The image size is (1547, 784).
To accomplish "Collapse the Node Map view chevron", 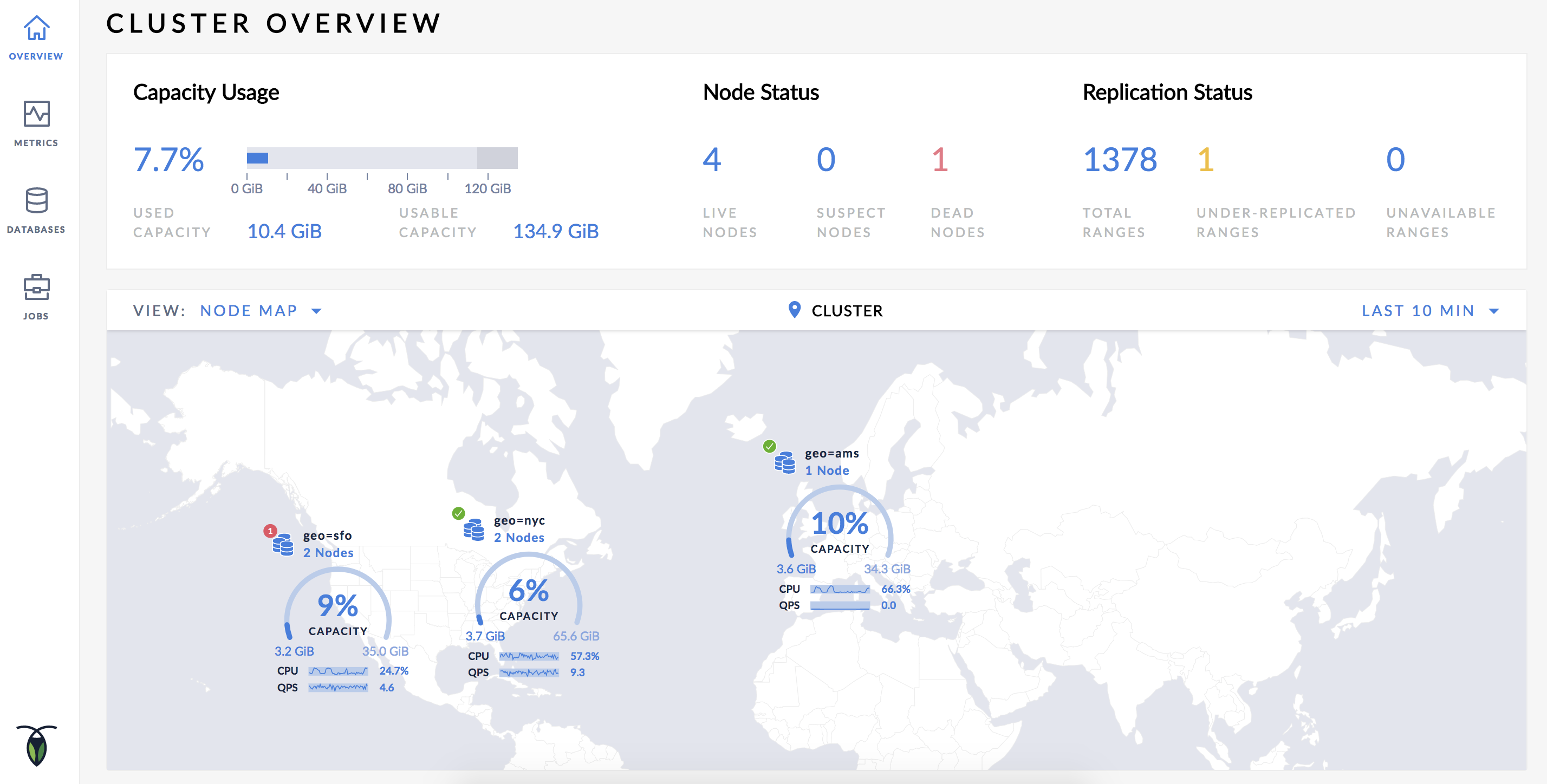I will 317,311.
